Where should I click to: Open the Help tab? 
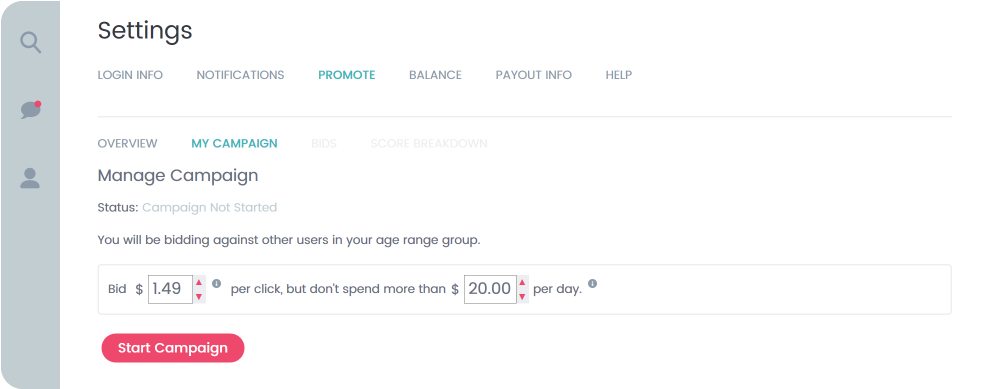point(619,75)
